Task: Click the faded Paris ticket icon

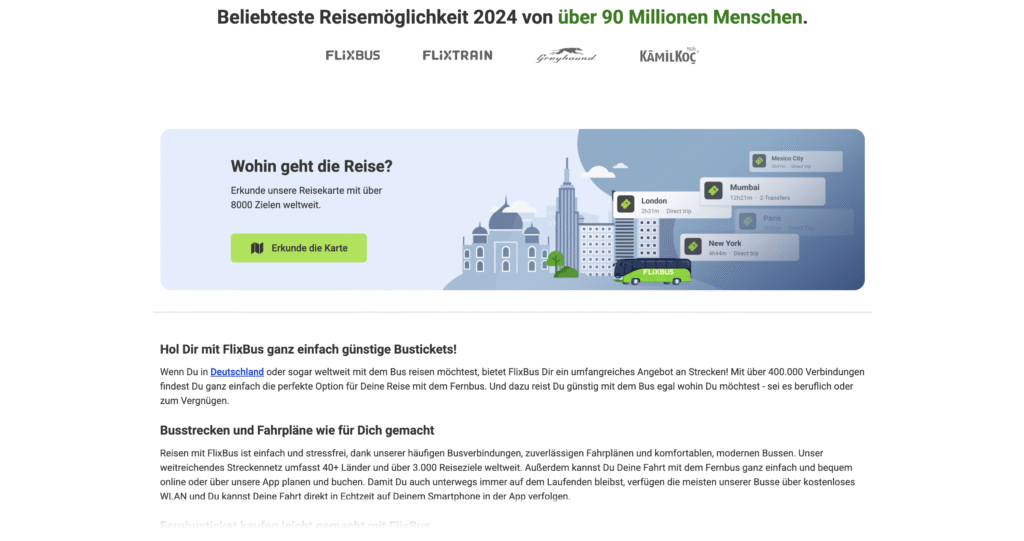Action: click(x=748, y=221)
